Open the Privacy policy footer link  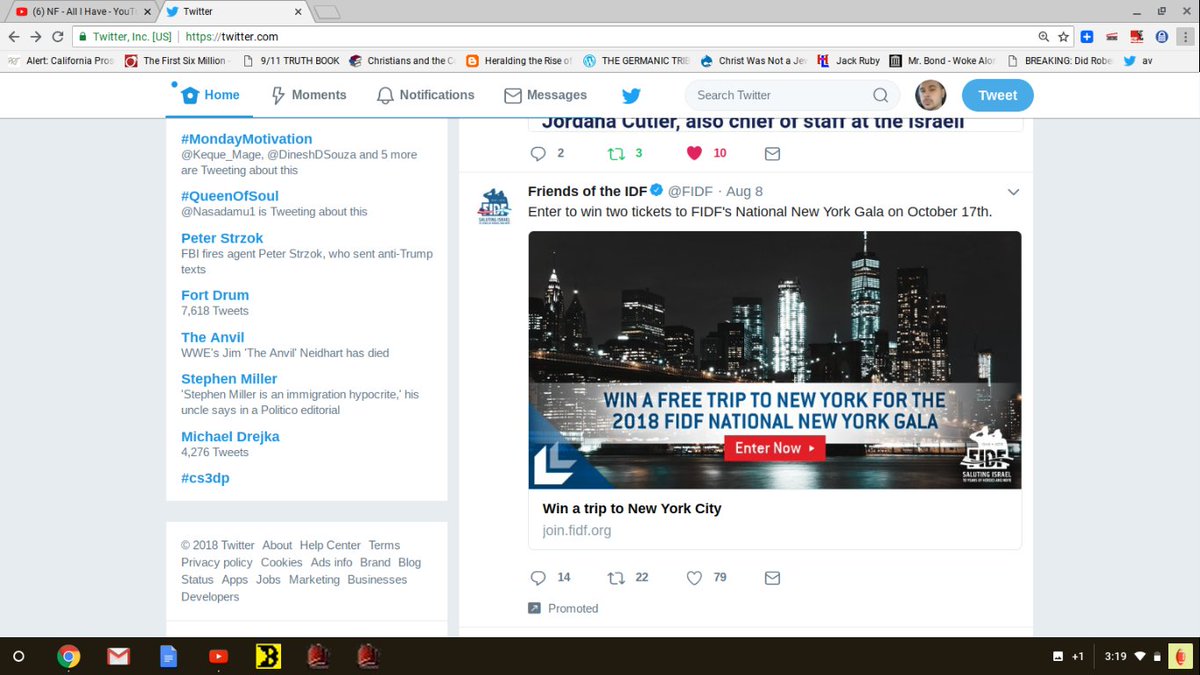point(217,562)
